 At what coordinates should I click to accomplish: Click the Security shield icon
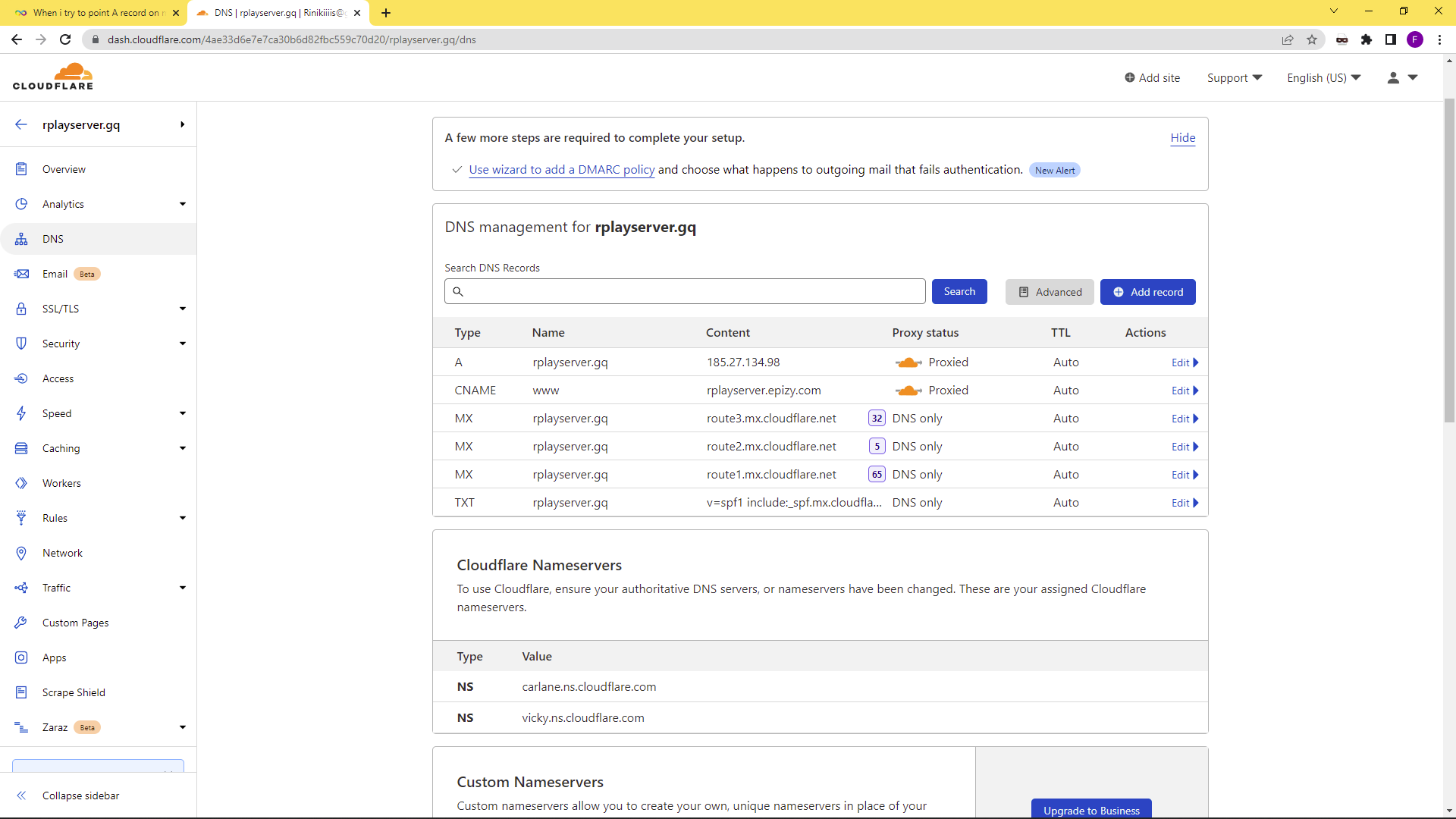tap(21, 344)
